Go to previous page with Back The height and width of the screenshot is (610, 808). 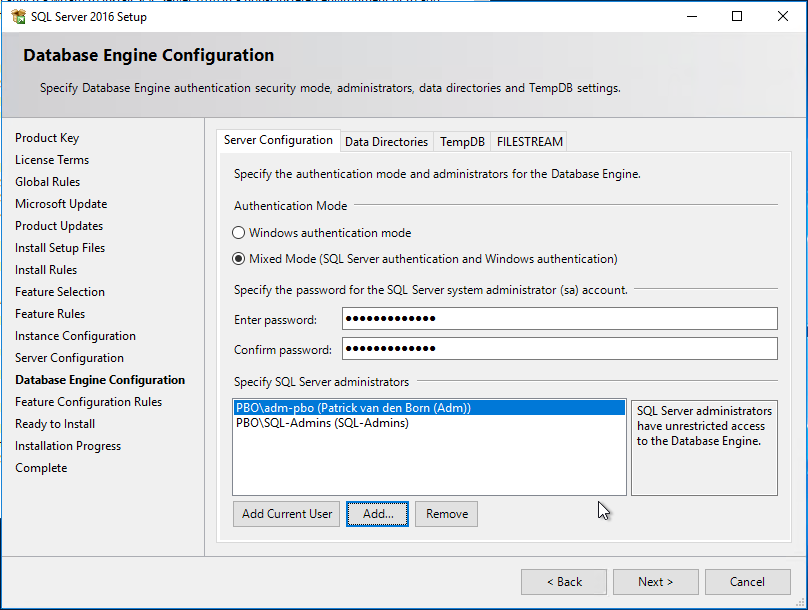564,582
